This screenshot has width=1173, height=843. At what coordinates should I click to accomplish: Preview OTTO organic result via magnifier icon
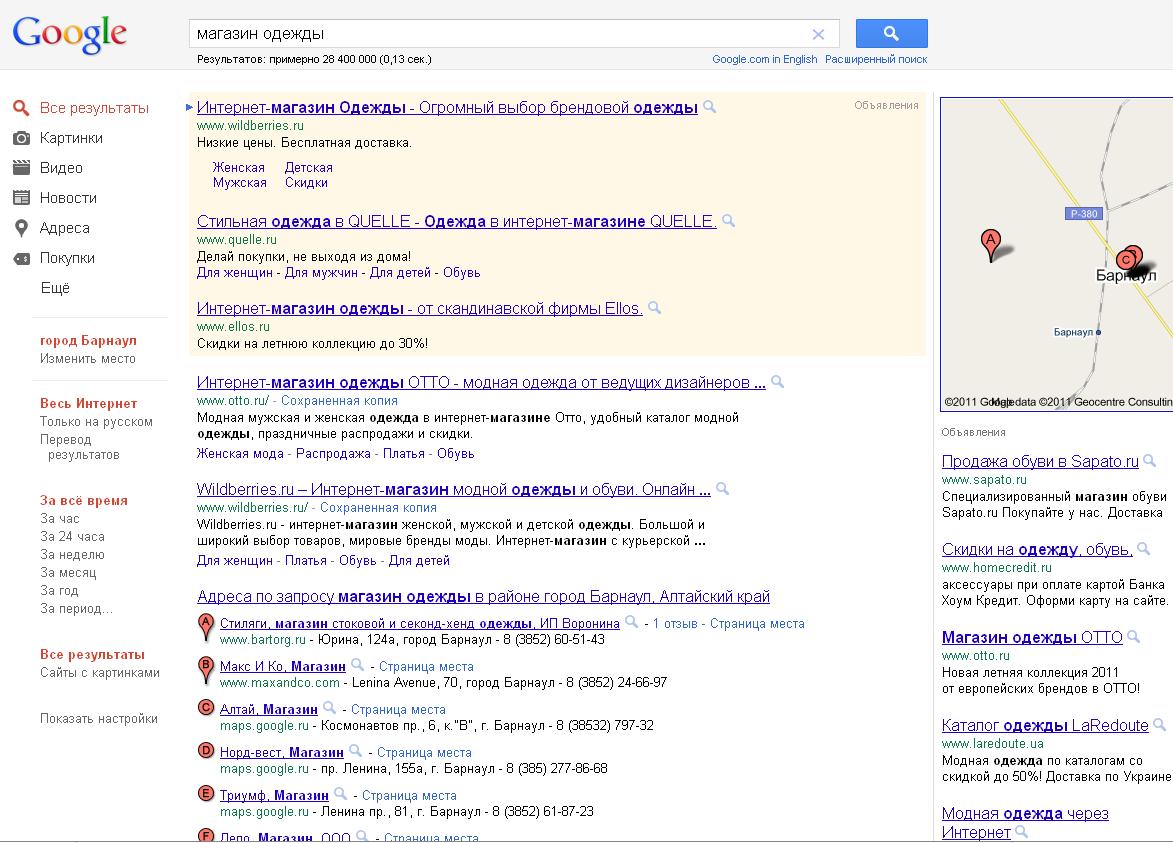coord(777,381)
